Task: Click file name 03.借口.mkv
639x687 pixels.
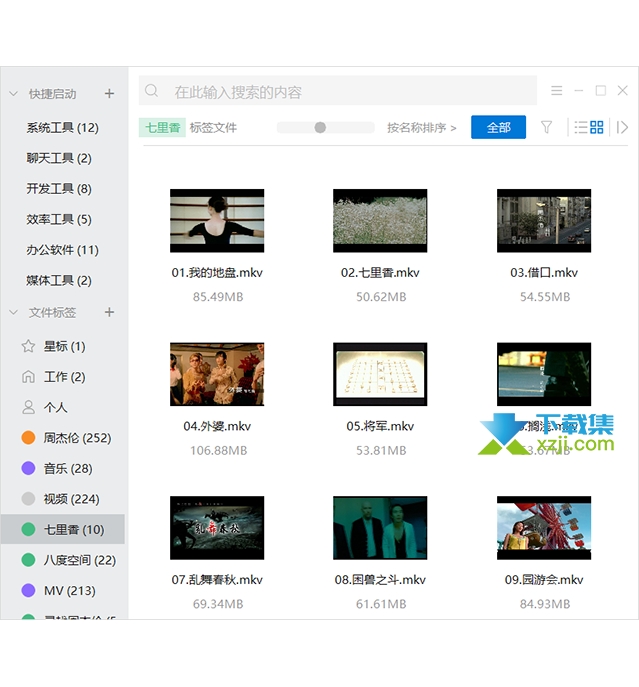Action: click(544, 273)
